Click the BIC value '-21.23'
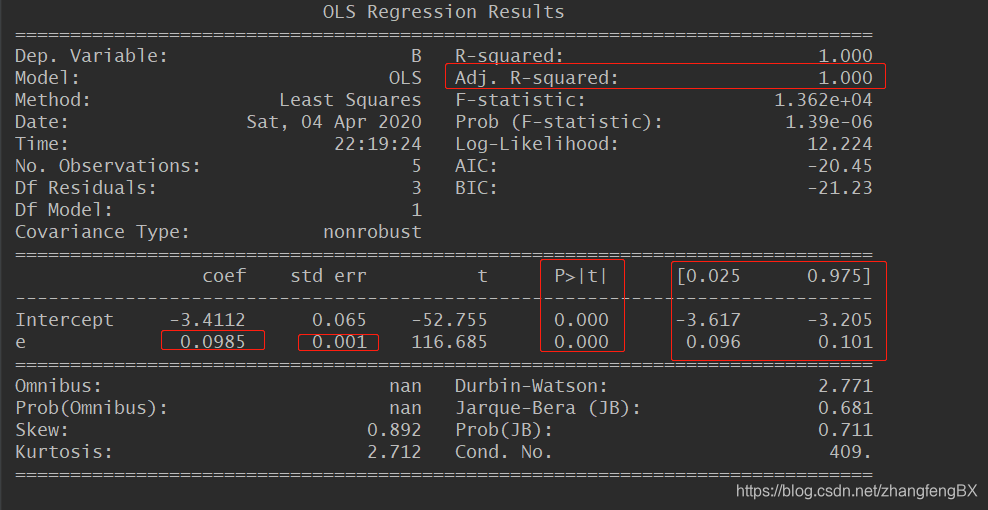 (839, 188)
